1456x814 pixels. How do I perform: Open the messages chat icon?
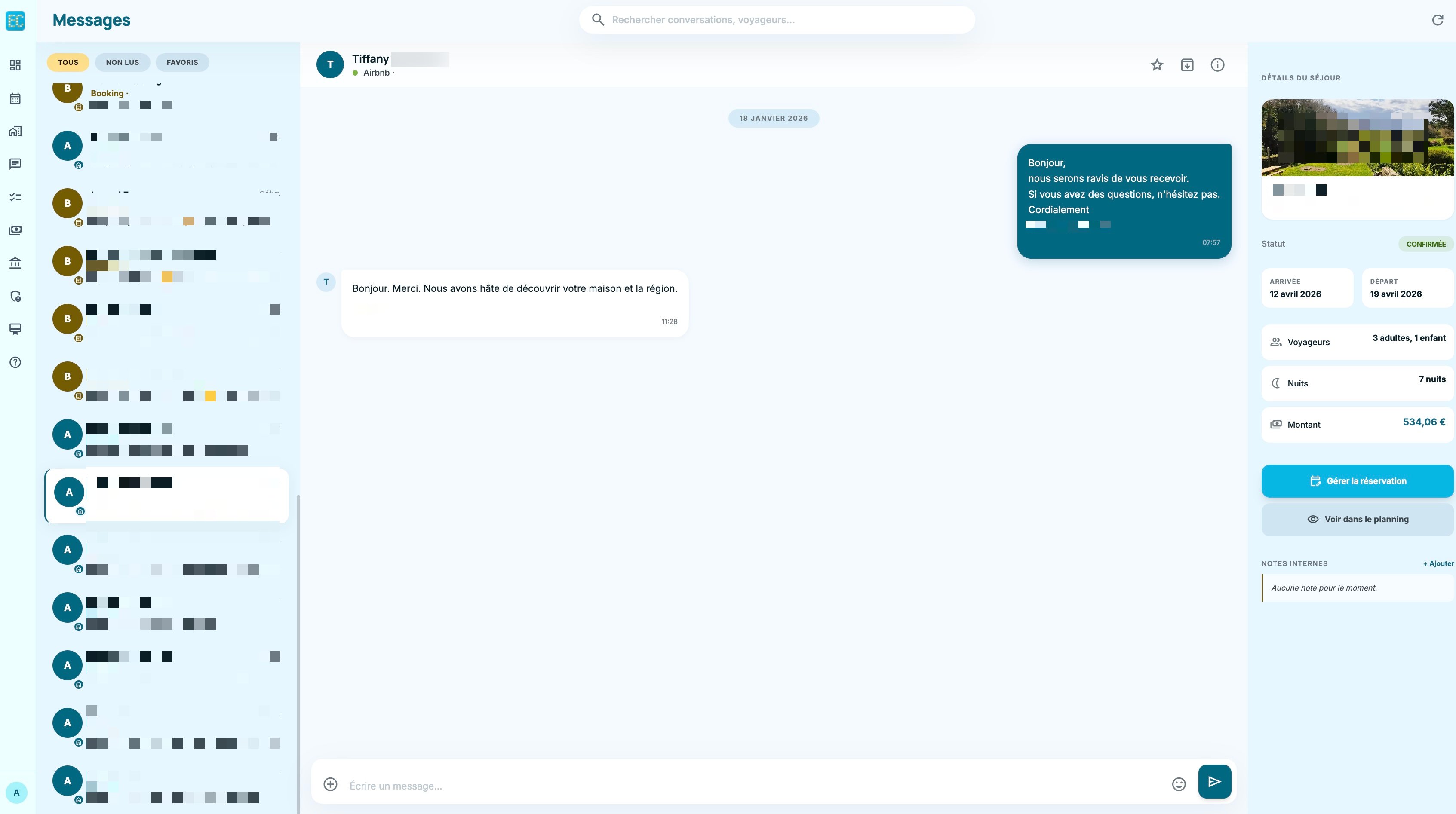[x=15, y=164]
